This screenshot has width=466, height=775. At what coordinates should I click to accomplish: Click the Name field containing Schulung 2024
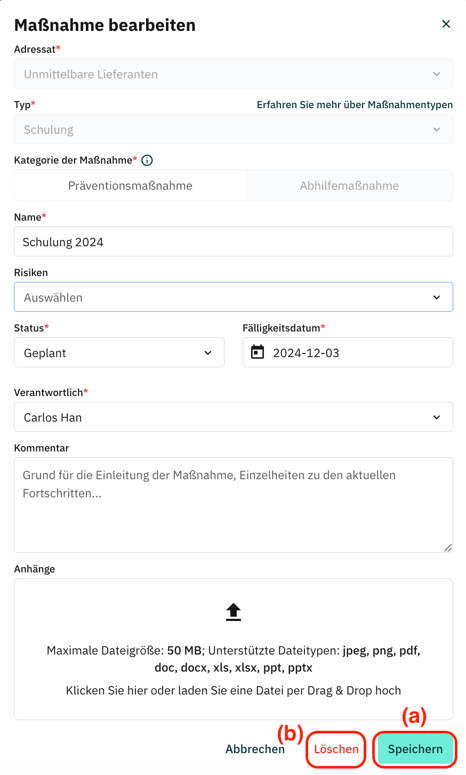click(233, 242)
